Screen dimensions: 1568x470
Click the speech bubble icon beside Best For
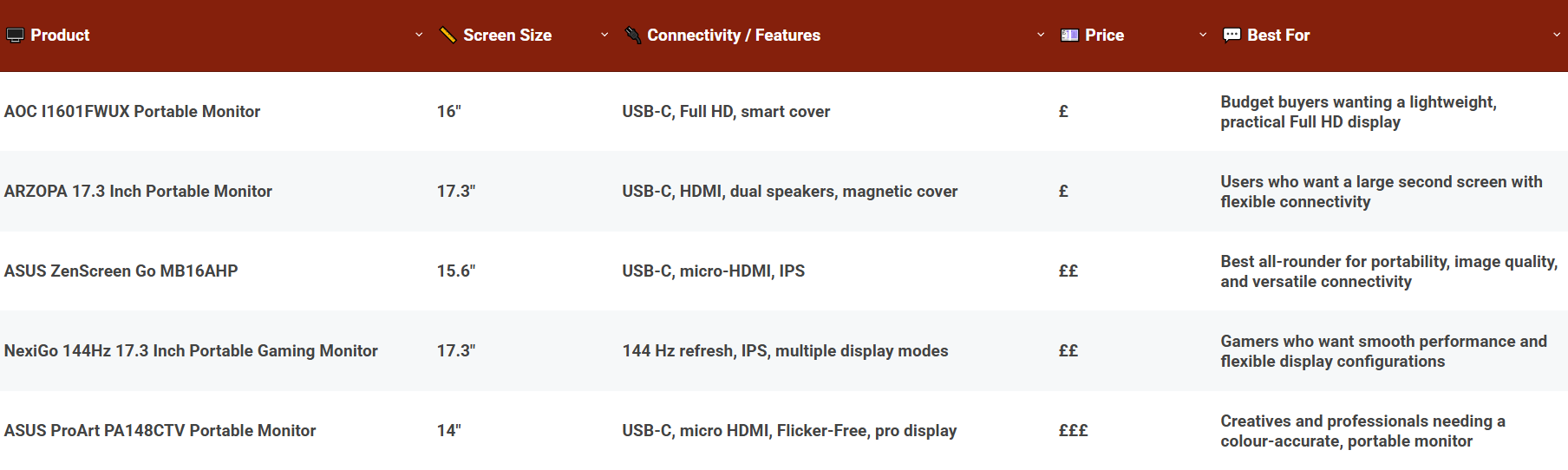(x=1232, y=36)
